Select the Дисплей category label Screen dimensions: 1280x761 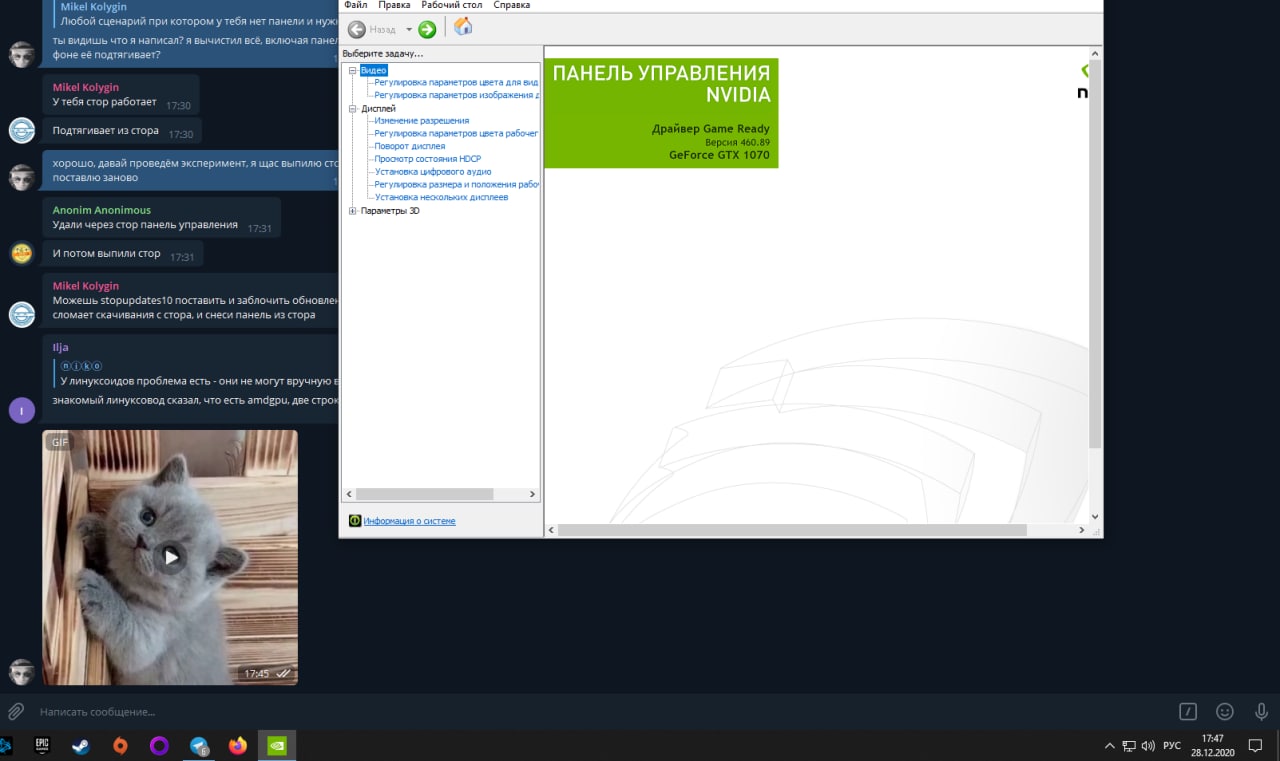[378, 108]
